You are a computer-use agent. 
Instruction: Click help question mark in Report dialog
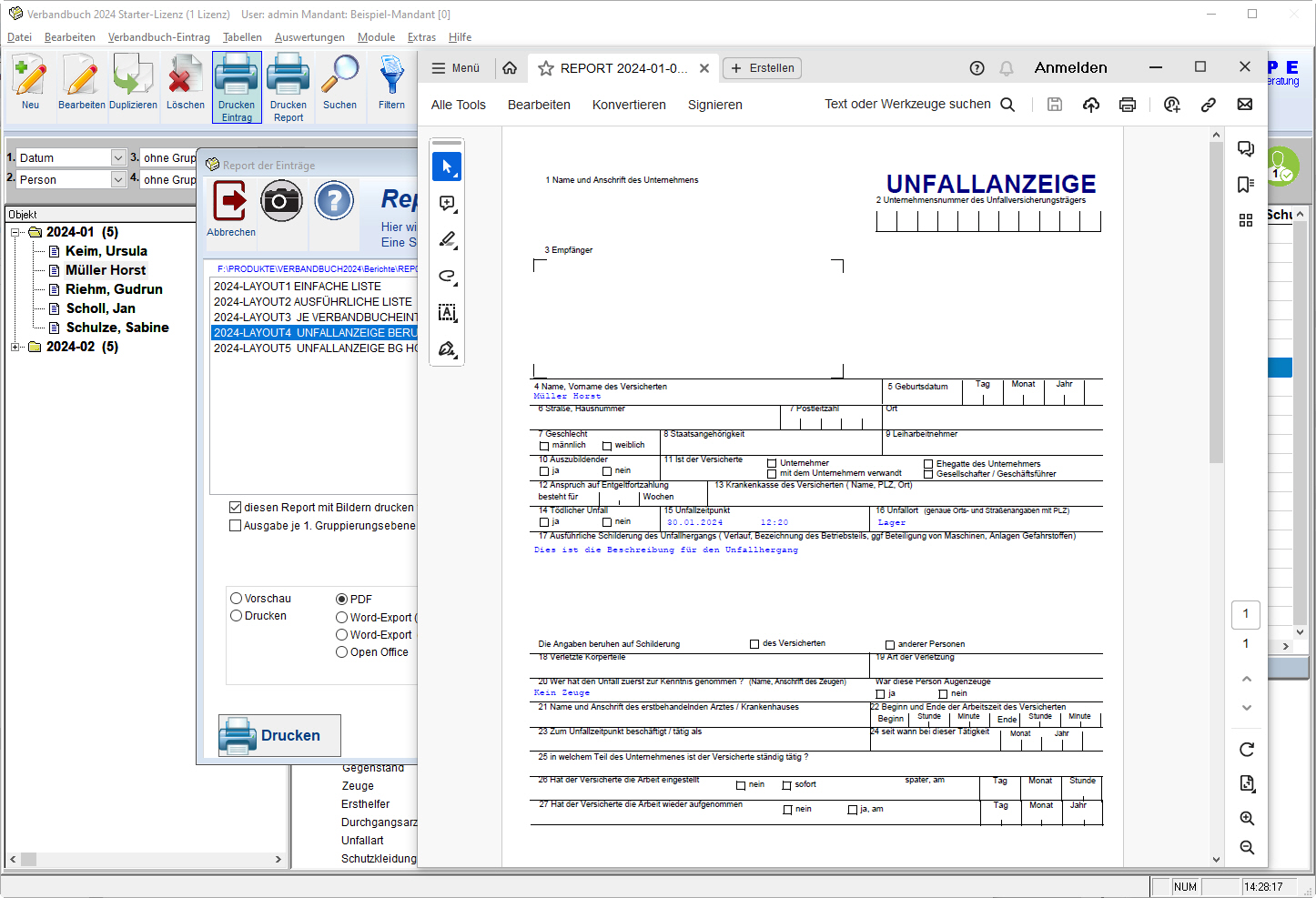click(334, 201)
